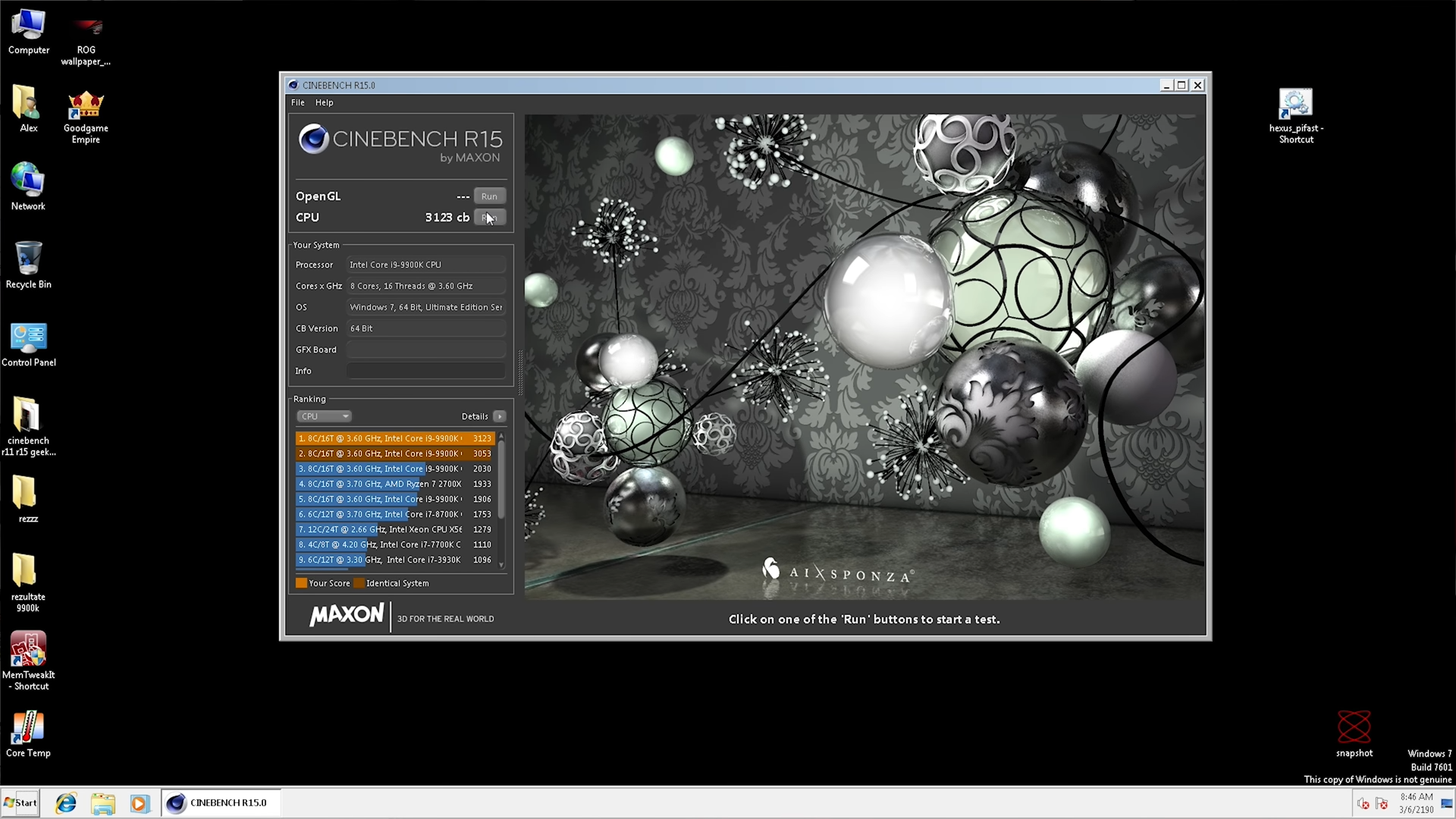Click the Show desktop button
The height and width of the screenshot is (819, 1456).
click(x=1448, y=803)
